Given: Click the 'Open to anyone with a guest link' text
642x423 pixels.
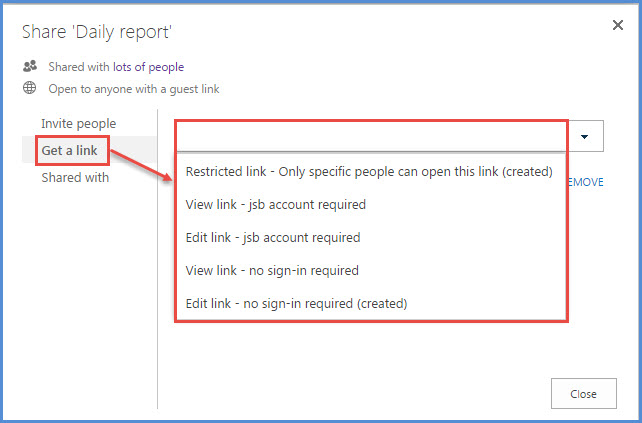Looking at the screenshot, I should pyautogui.click(x=134, y=89).
